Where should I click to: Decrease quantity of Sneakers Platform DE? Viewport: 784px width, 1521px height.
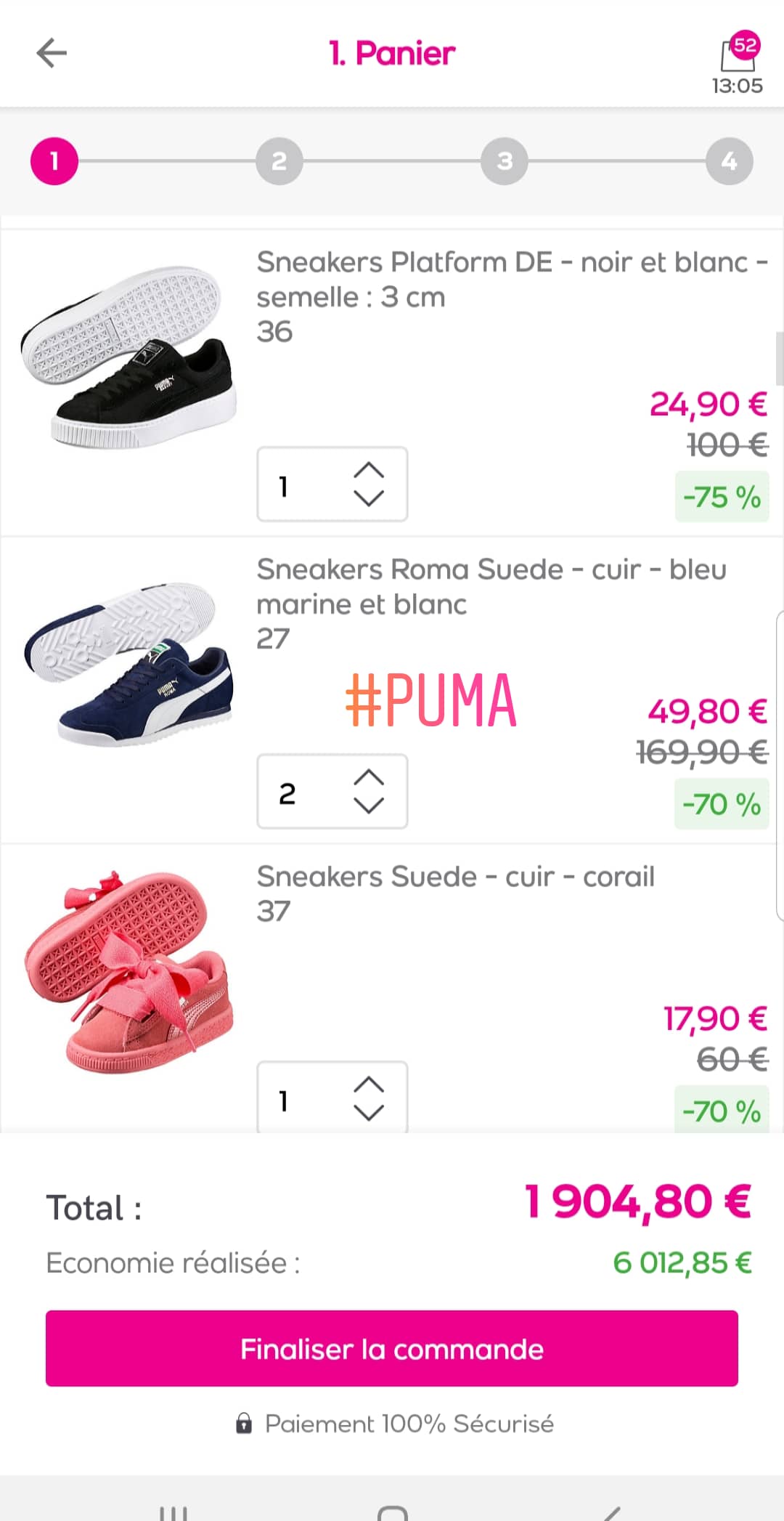(369, 498)
